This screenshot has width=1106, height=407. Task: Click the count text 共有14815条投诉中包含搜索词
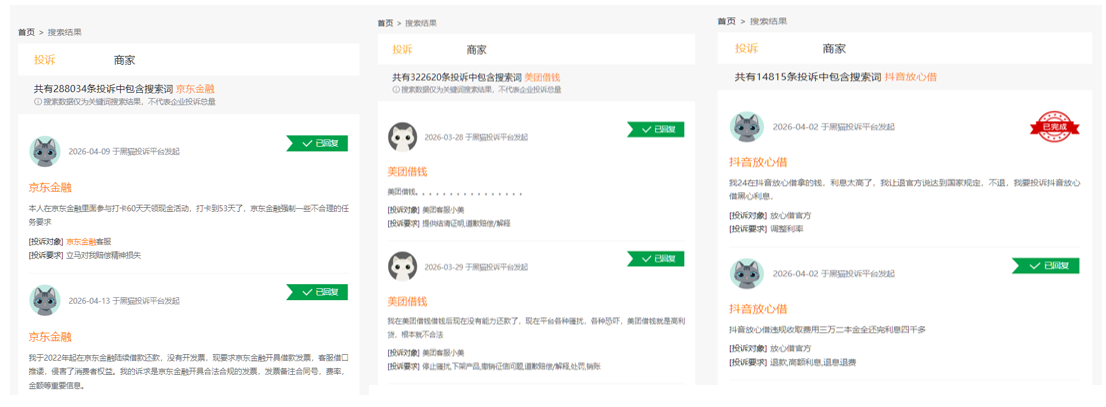(808, 76)
